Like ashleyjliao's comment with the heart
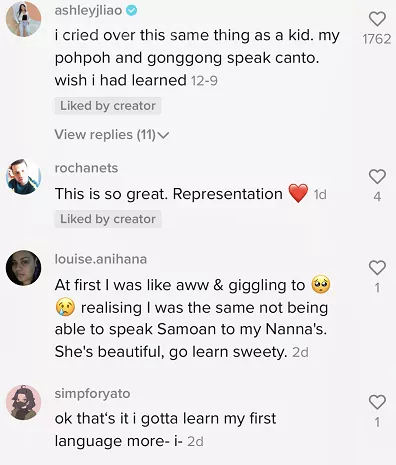Image resolution: width=396 pixels, height=465 pixels. click(377, 19)
